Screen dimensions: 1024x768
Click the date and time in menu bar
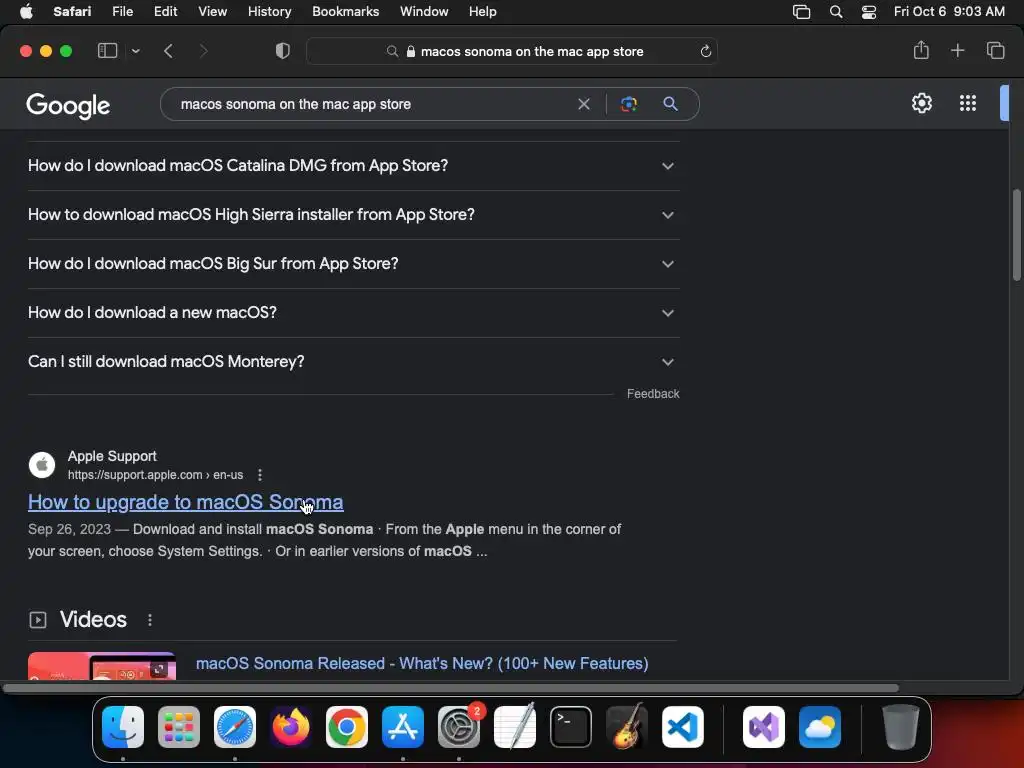coord(949,12)
